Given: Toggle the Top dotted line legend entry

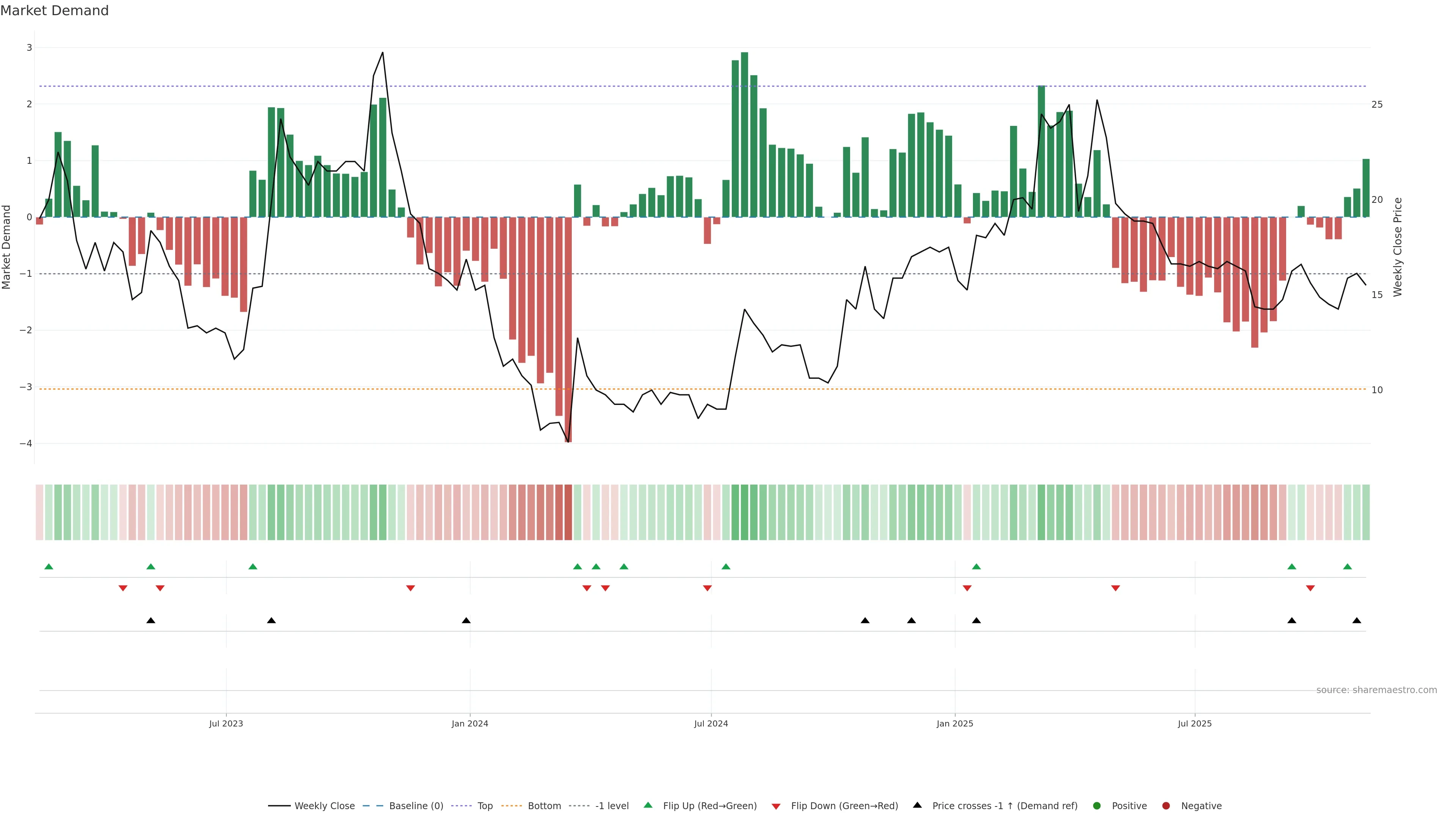Looking at the screenshot, I should click(485, 805).
